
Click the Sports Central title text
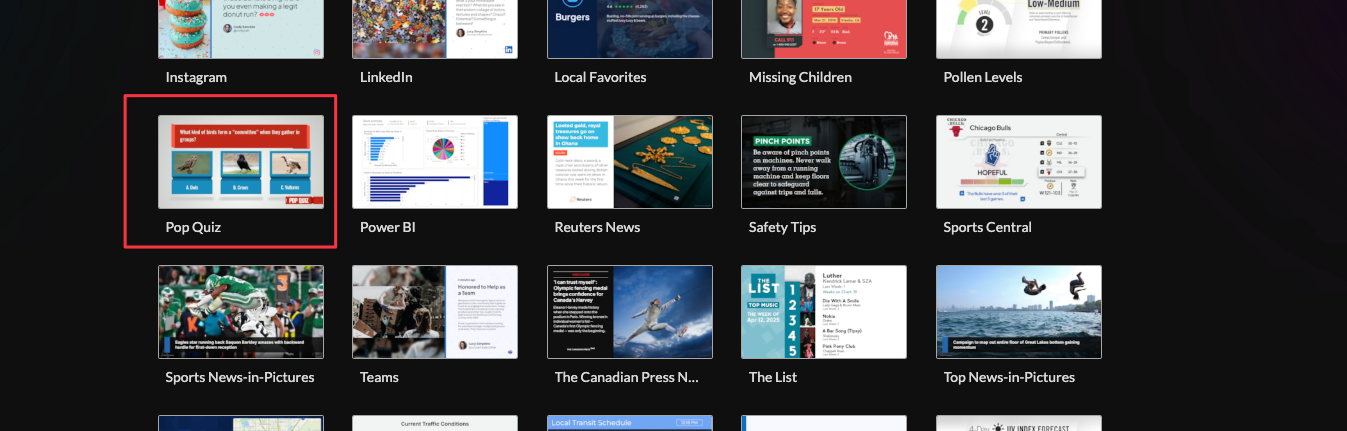[987, 227]
